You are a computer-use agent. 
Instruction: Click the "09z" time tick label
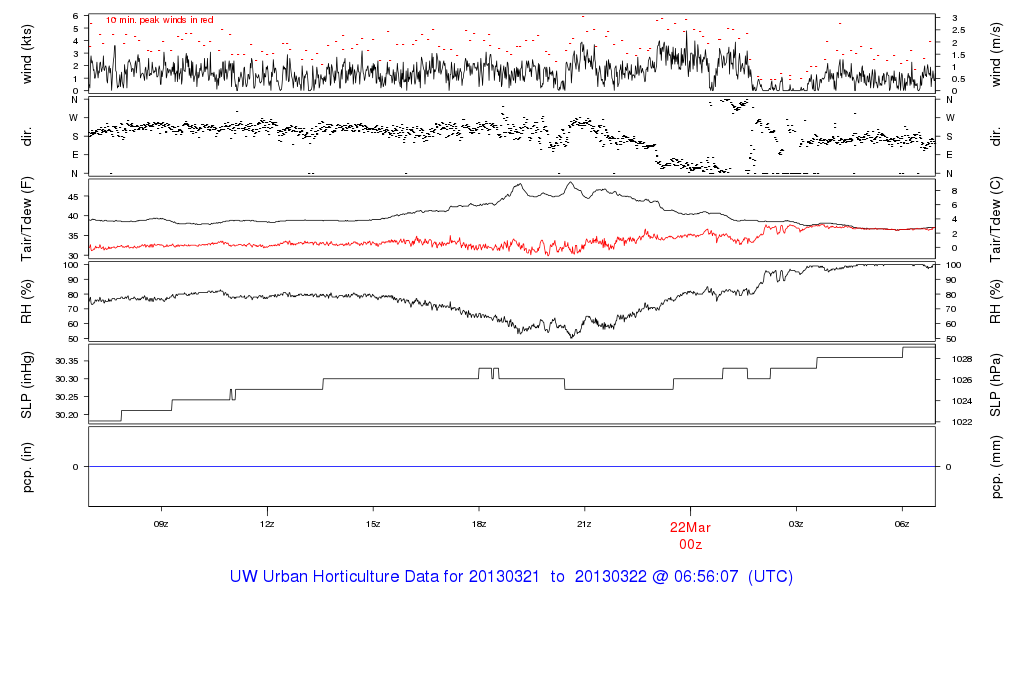pos(161,524)
